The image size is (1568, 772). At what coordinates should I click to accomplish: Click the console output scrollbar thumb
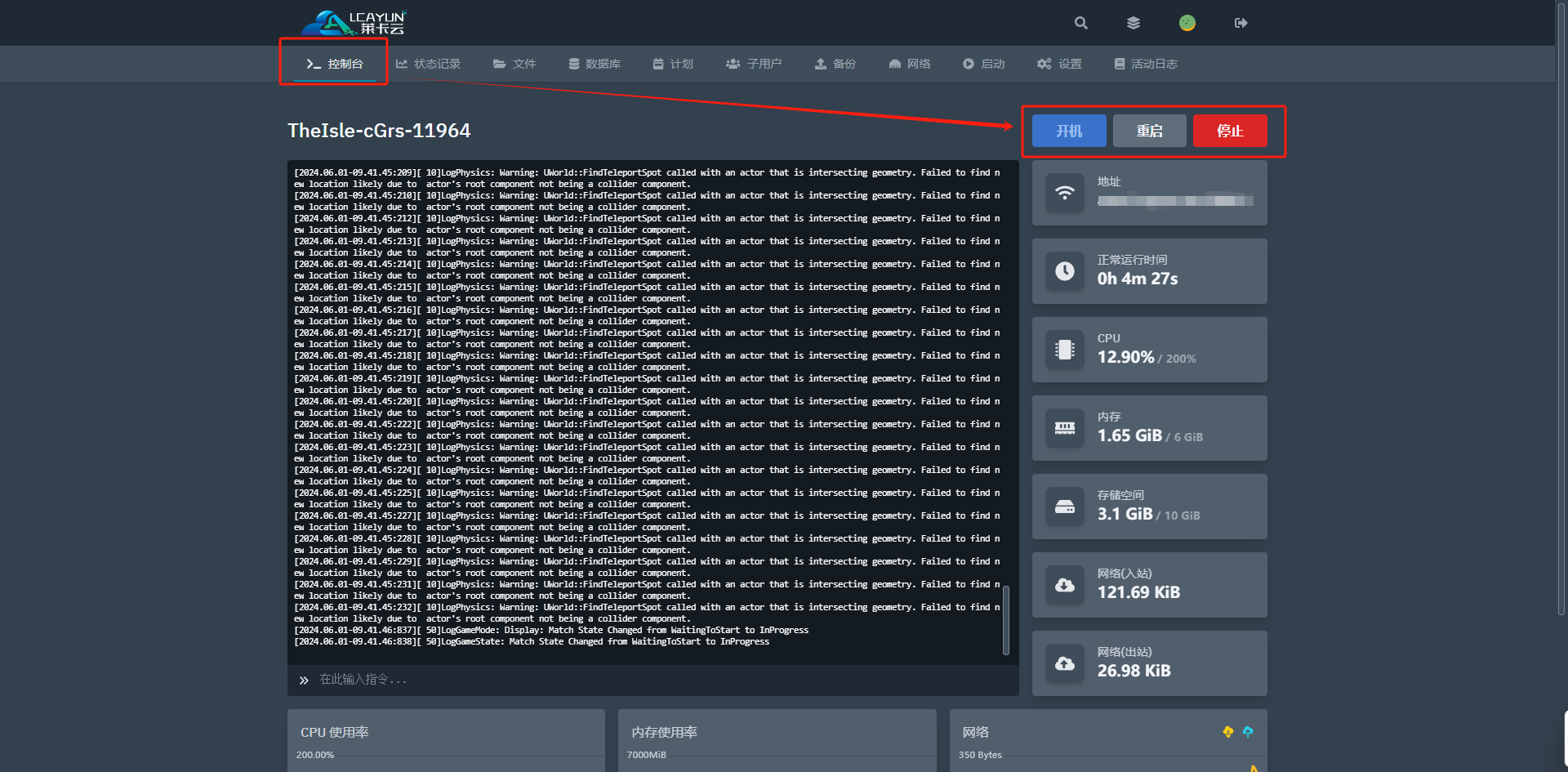[x=1006, y=620]
